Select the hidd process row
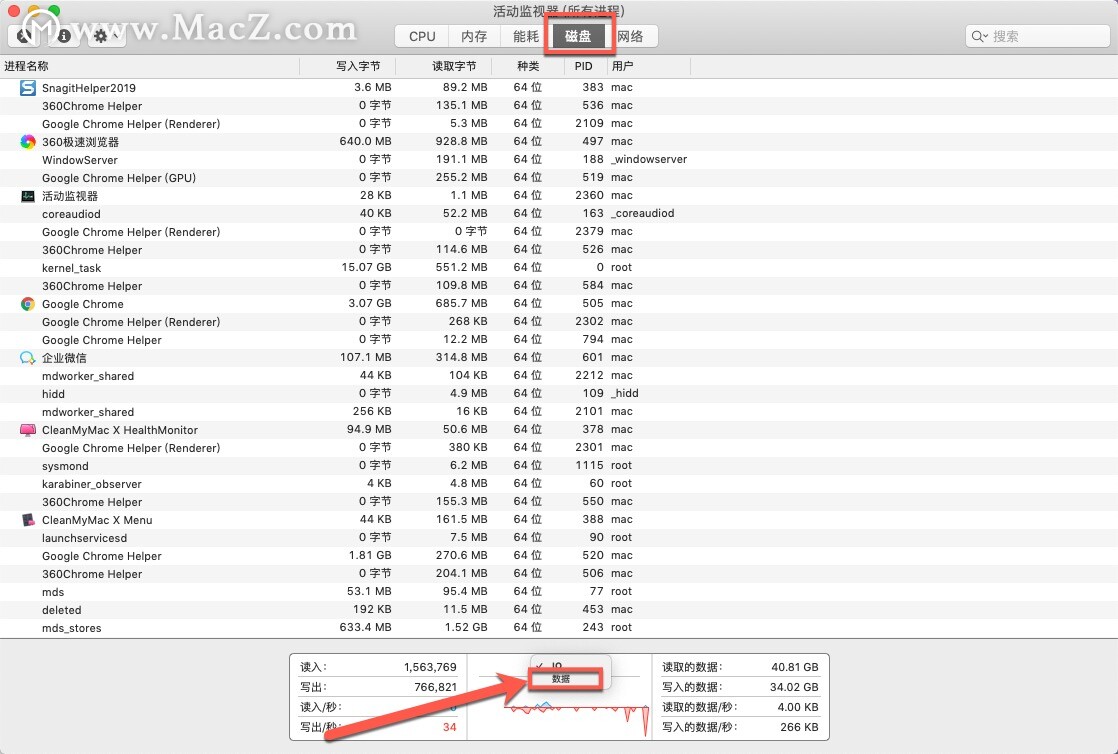The image size is (1118, 754). tap(559, 394)
